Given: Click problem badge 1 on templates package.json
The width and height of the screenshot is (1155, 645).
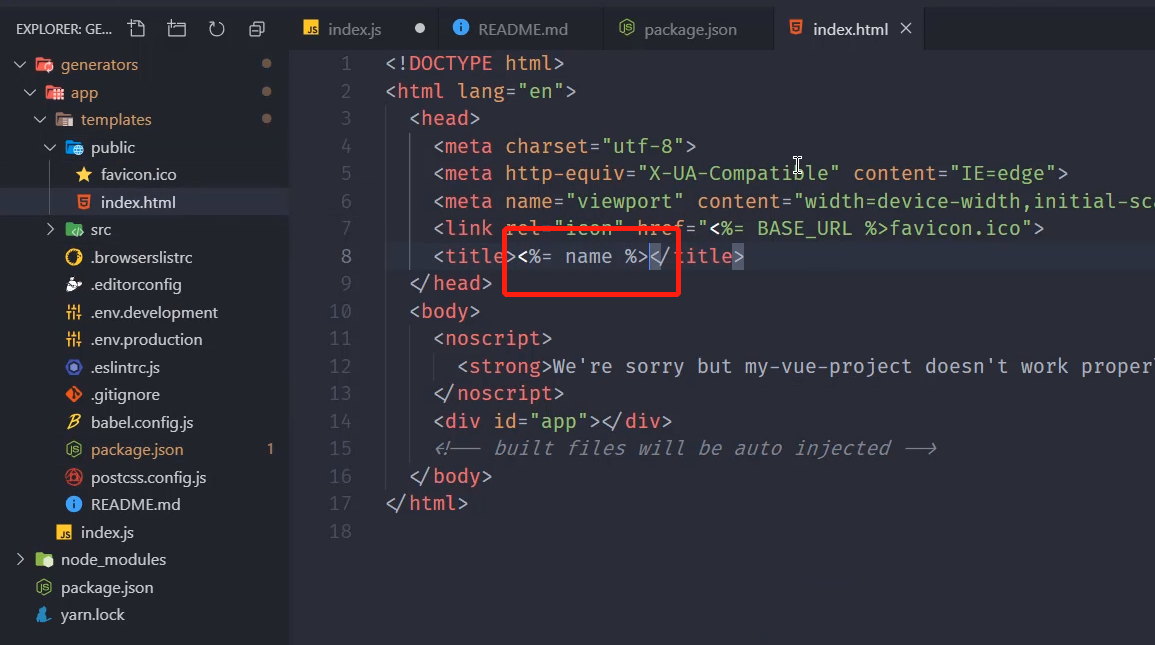Looking at the screenshot, I should [x=270, y=449].
